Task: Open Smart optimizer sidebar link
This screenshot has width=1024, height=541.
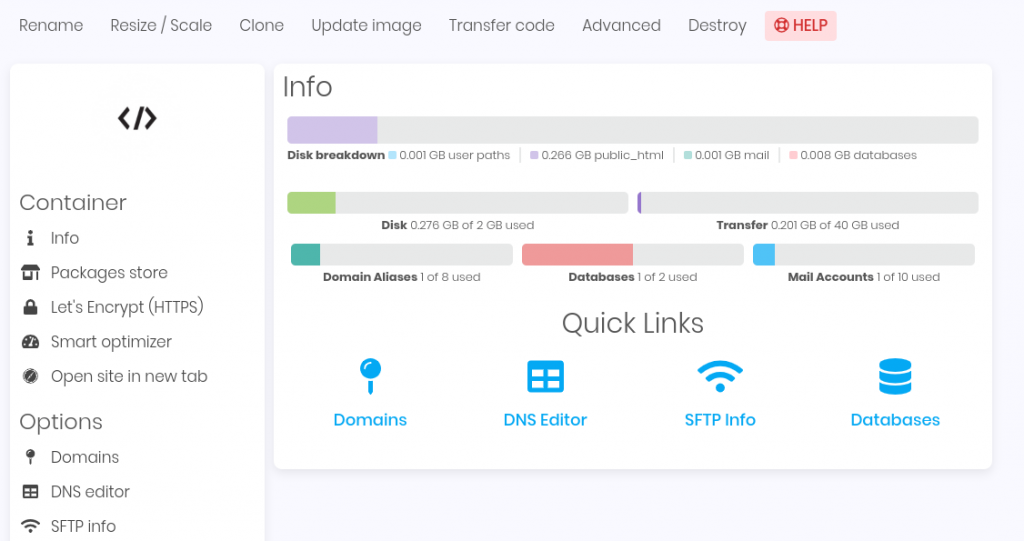Action: click(111, 342)
